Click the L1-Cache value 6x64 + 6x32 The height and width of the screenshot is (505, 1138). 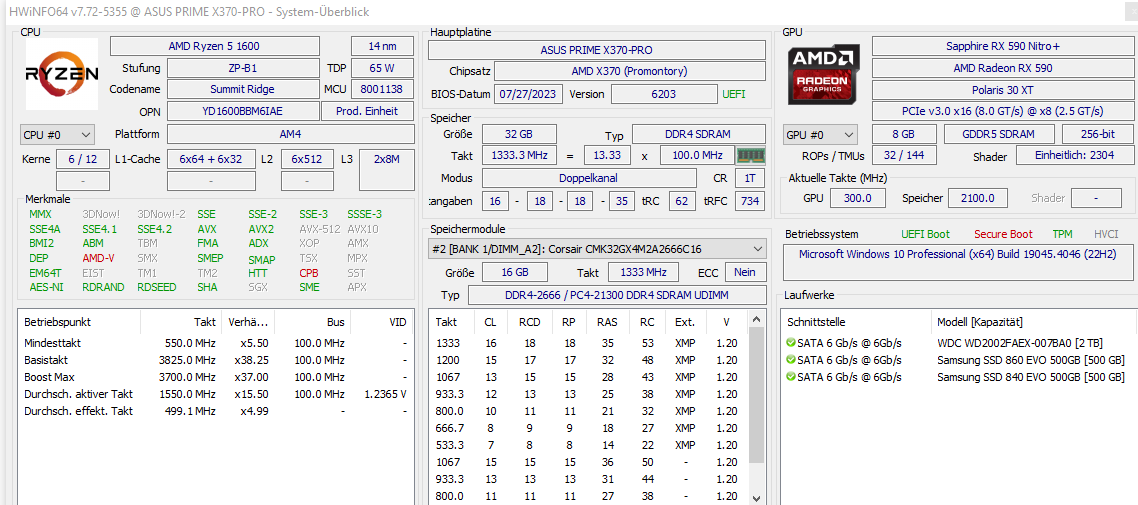211,159
